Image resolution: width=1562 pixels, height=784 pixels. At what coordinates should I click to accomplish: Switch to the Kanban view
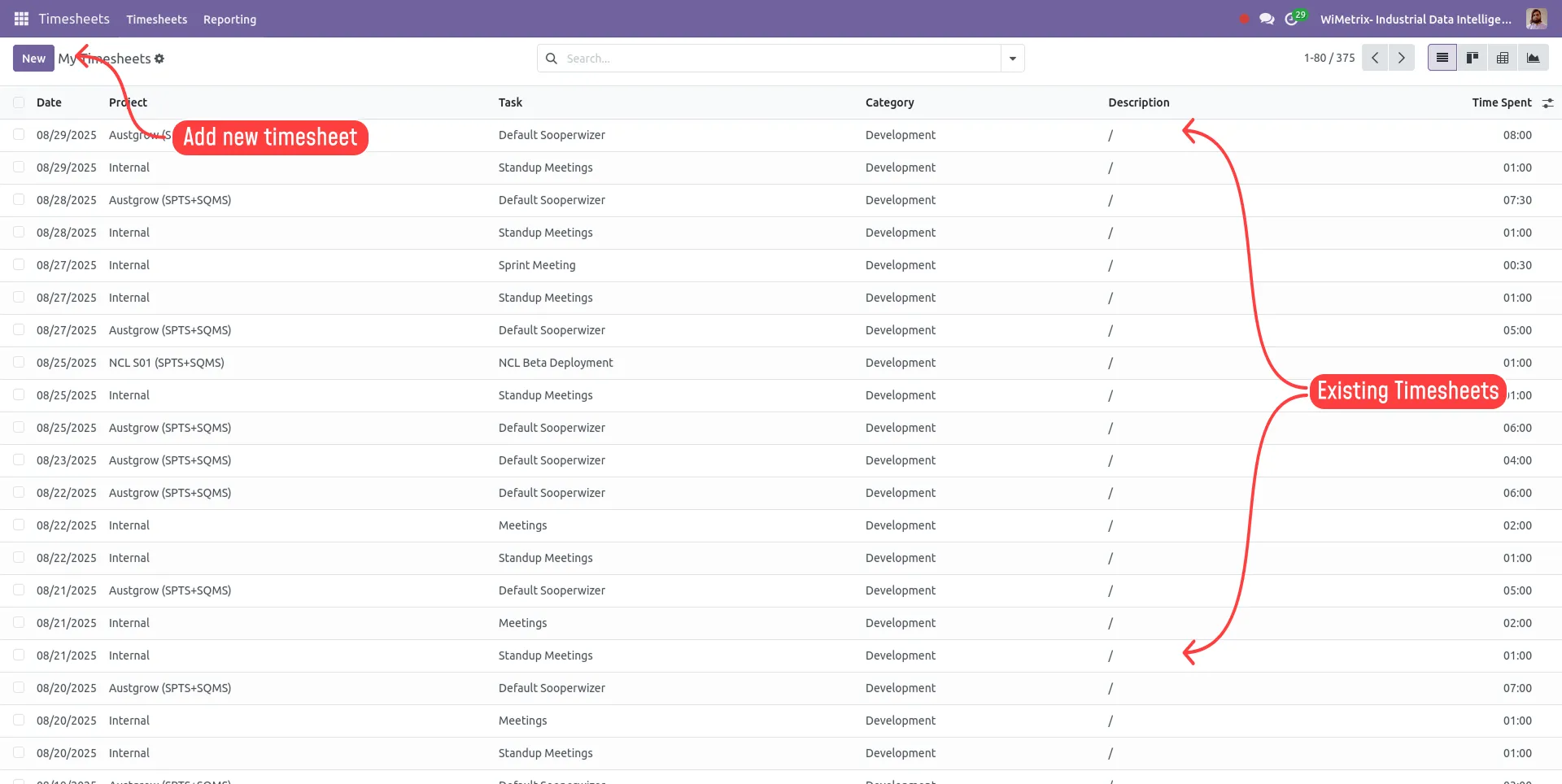[1473, 57]
